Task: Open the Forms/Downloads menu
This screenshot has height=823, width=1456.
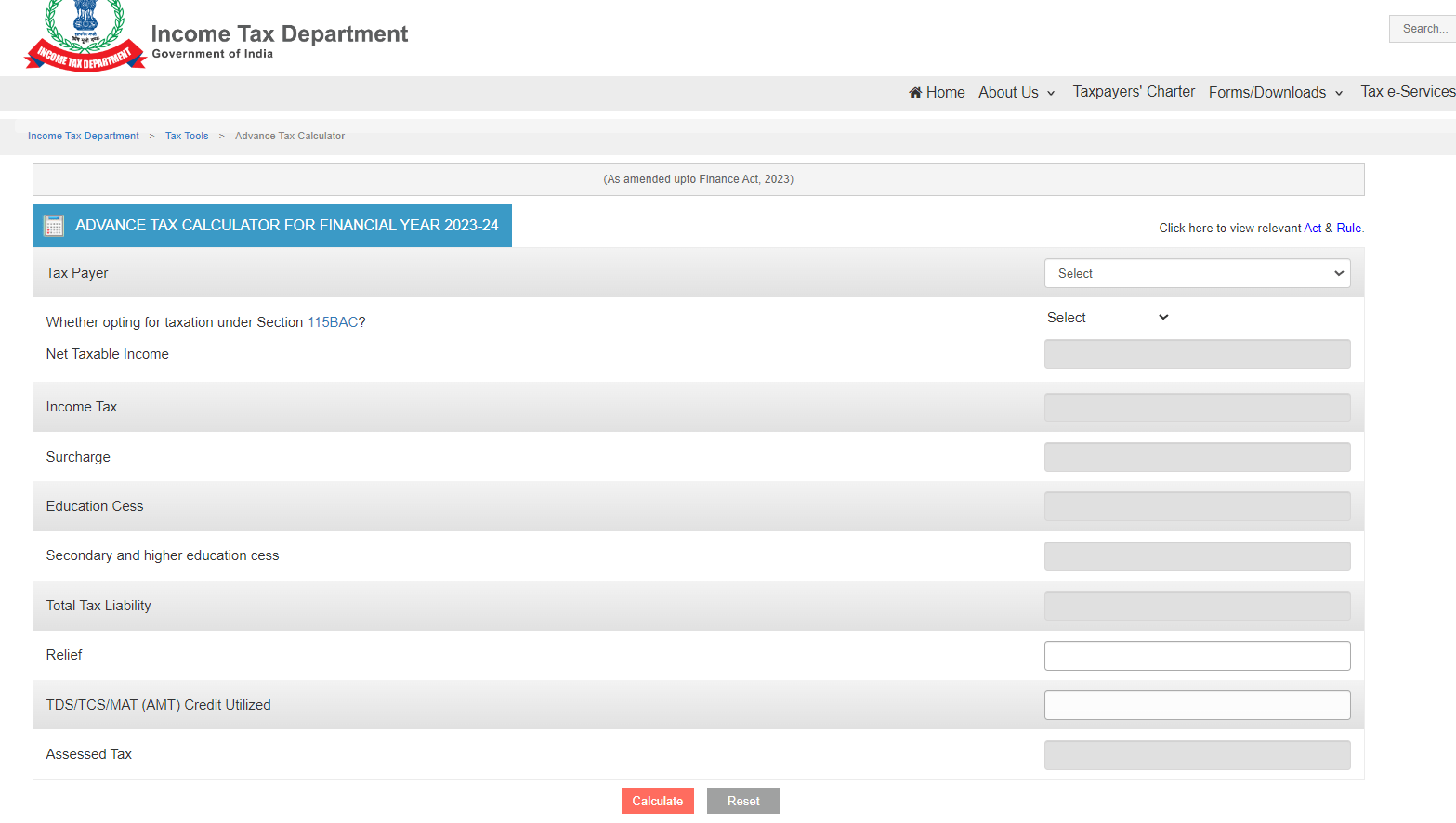Action: click(x=1275, y=92)
